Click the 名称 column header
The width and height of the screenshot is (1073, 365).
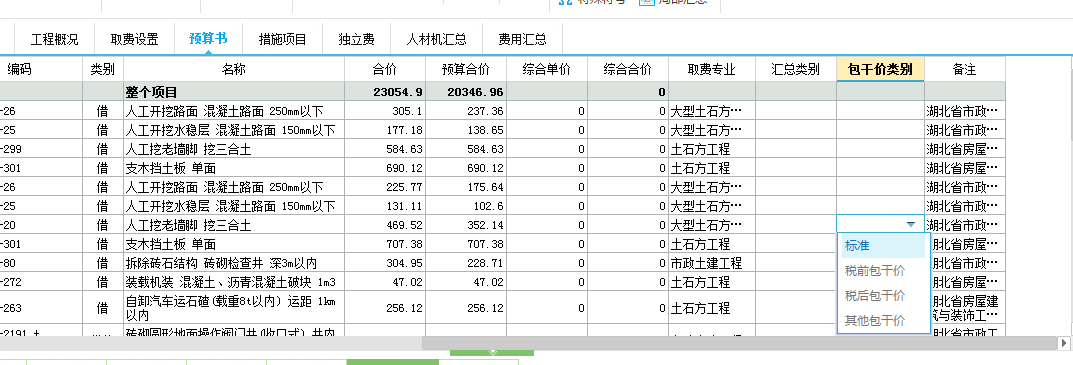click(234, 69)
